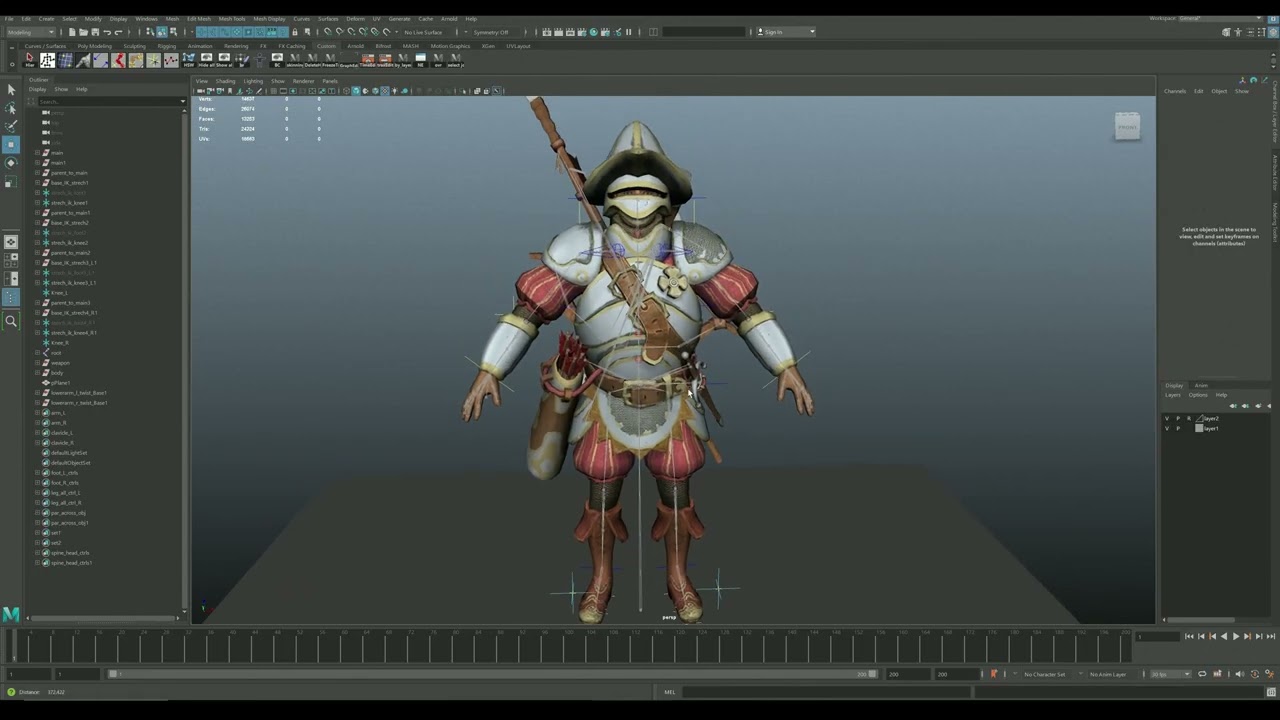The image size is (1280, 720).
Task: Click the current frame number field
Action: [1156, 636]
